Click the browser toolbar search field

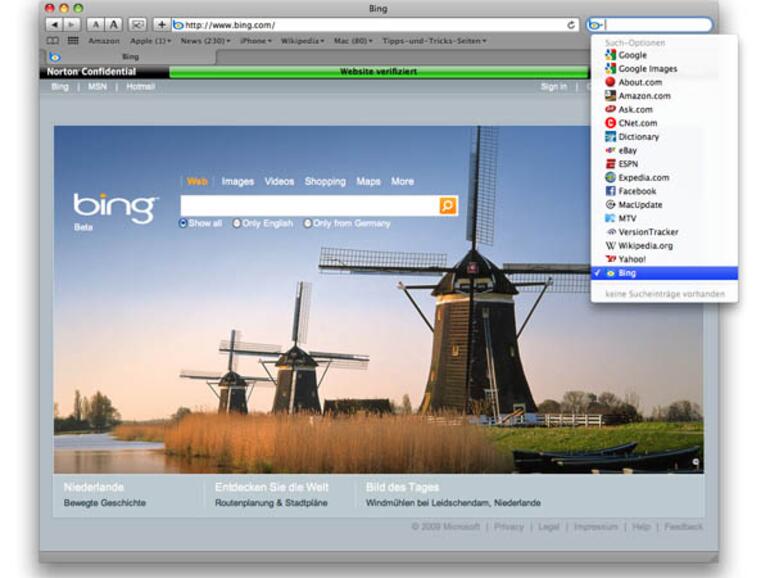tap(649, 25)
